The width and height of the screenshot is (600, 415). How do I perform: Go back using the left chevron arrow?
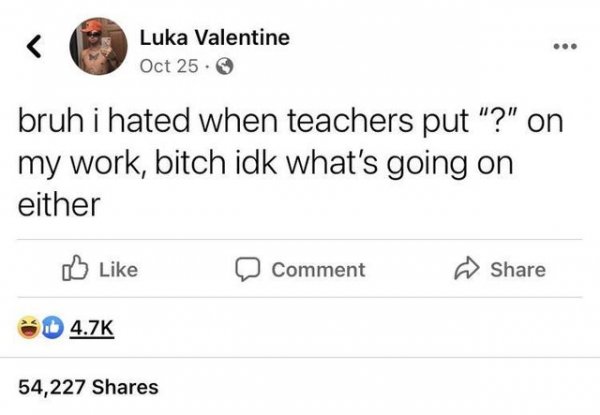34,46
